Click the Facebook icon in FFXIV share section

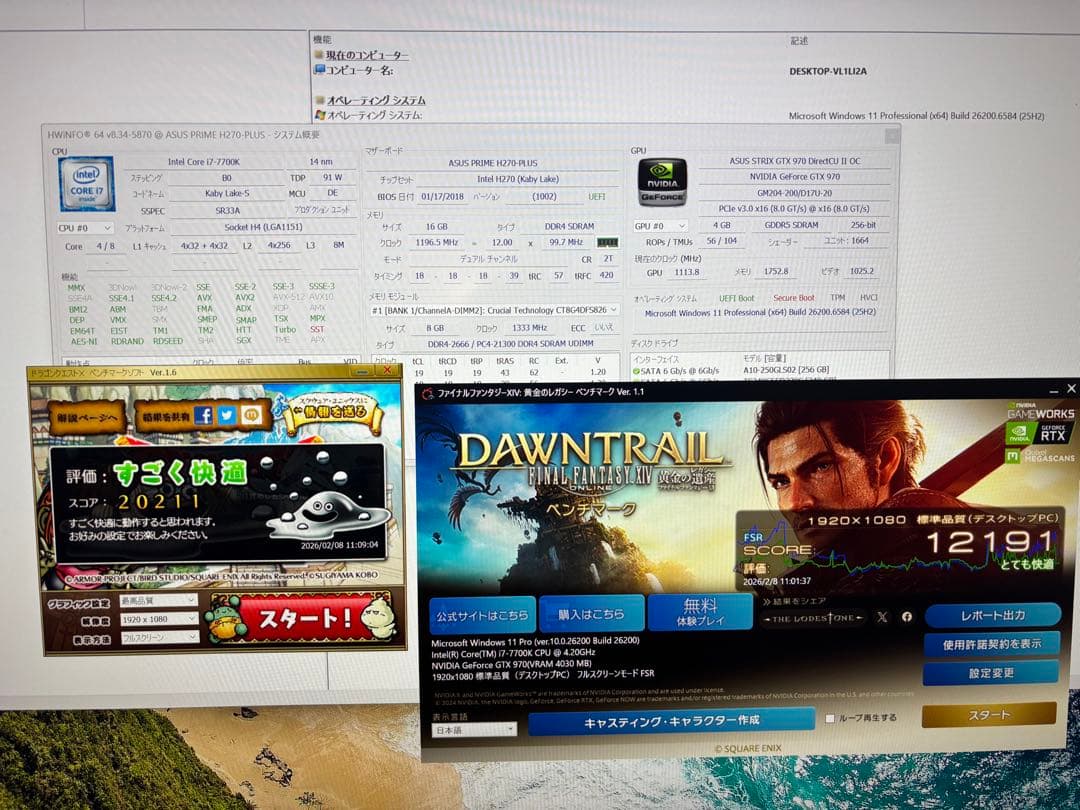point(907,616)
